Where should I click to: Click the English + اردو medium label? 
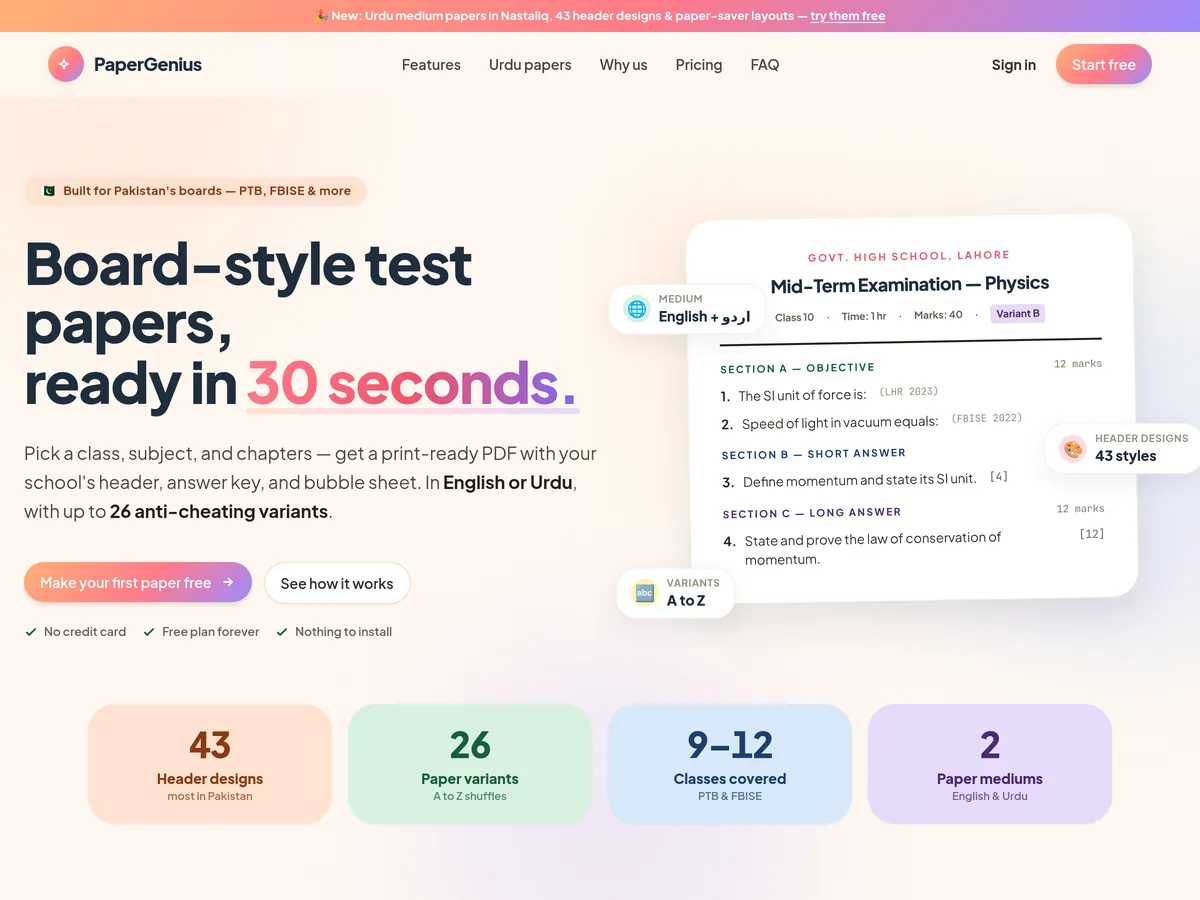tap(704, 316)
